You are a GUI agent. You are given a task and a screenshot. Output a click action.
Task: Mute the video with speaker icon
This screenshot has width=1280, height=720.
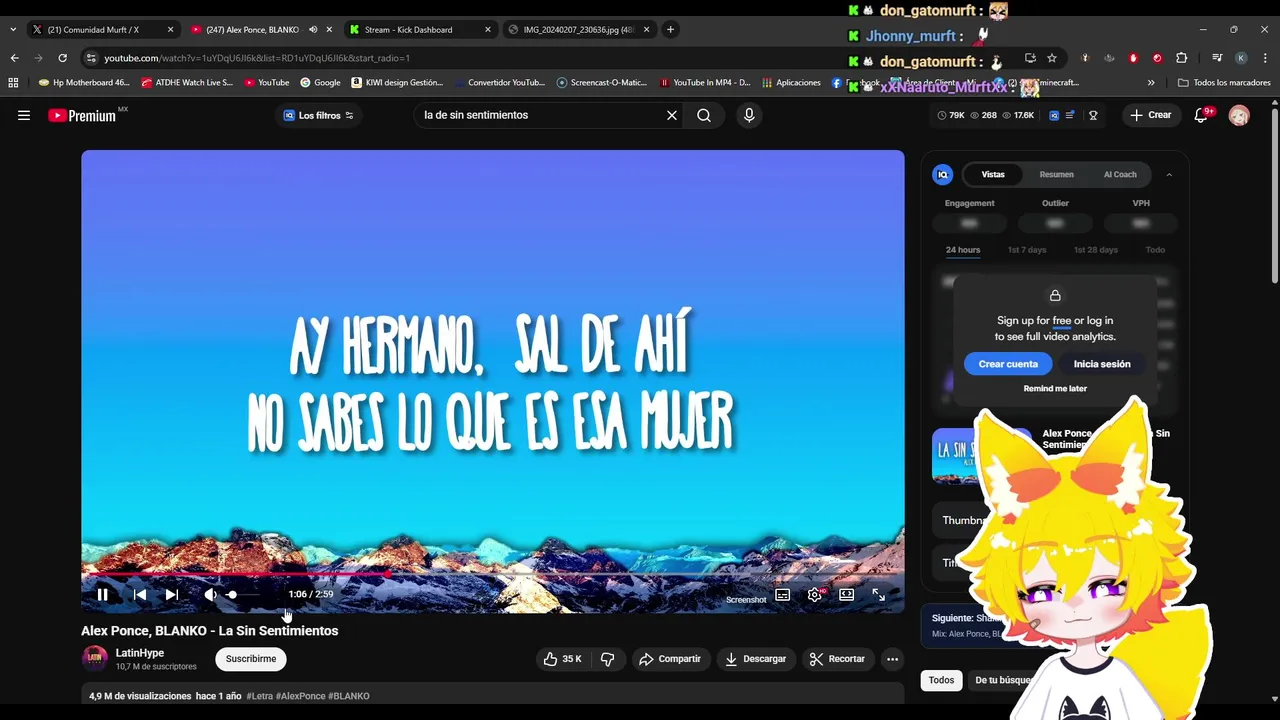(x=210, y=594)
